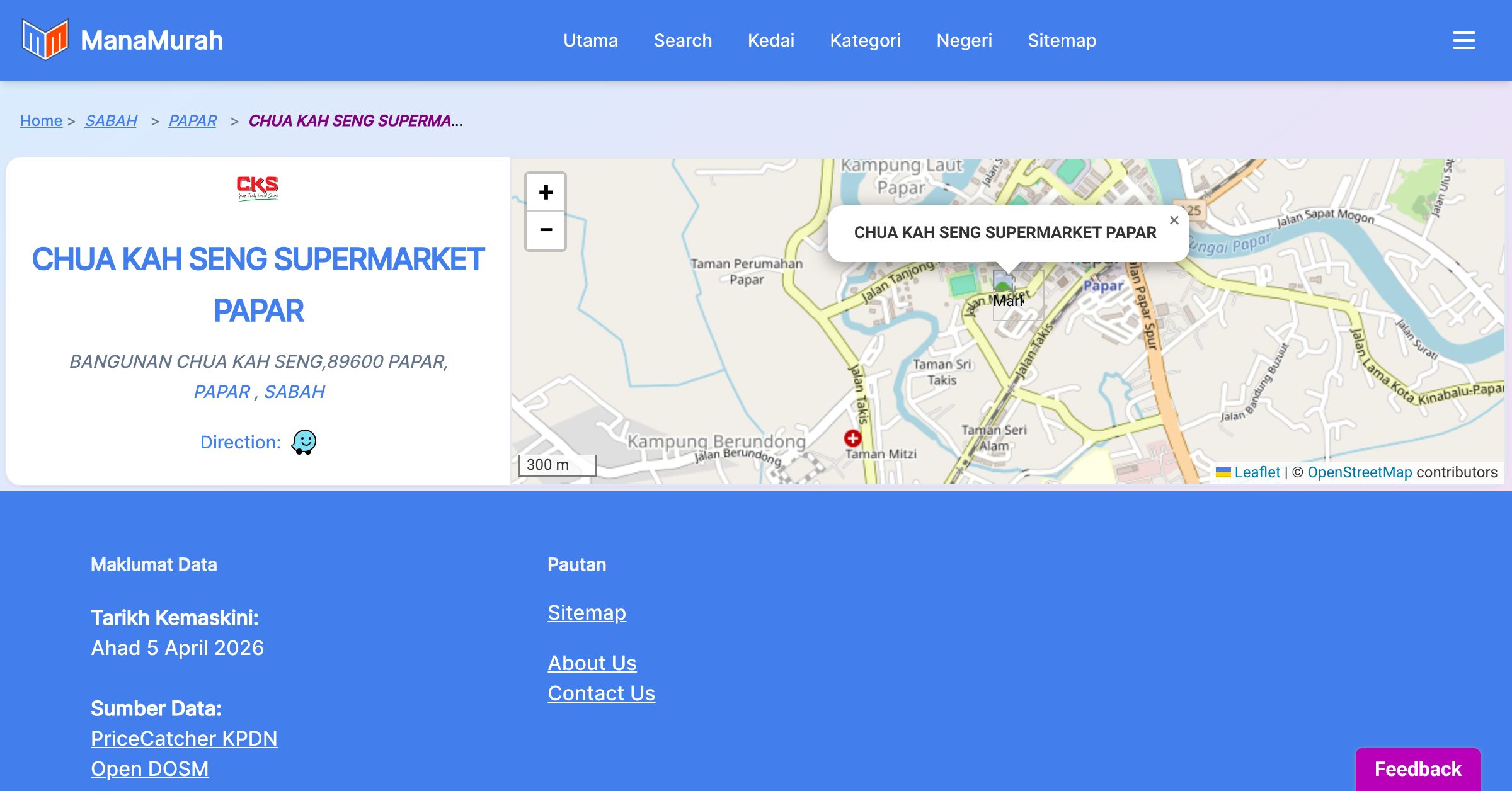The width and height of the screenshot is (1512, 791).
Task: Open the Feedback button
Action: (1417, 769)
